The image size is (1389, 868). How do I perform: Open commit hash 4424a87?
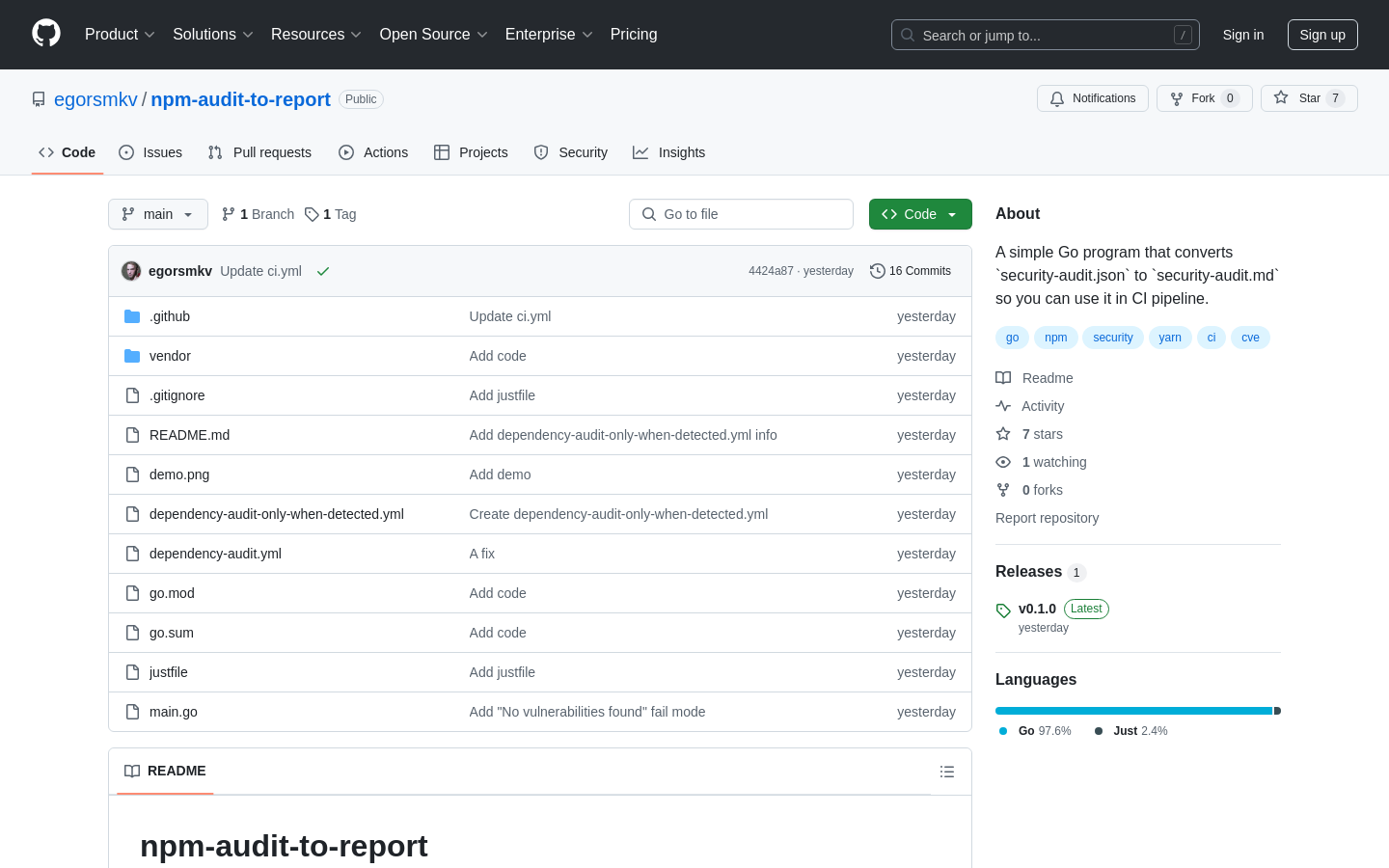(771, 271)
